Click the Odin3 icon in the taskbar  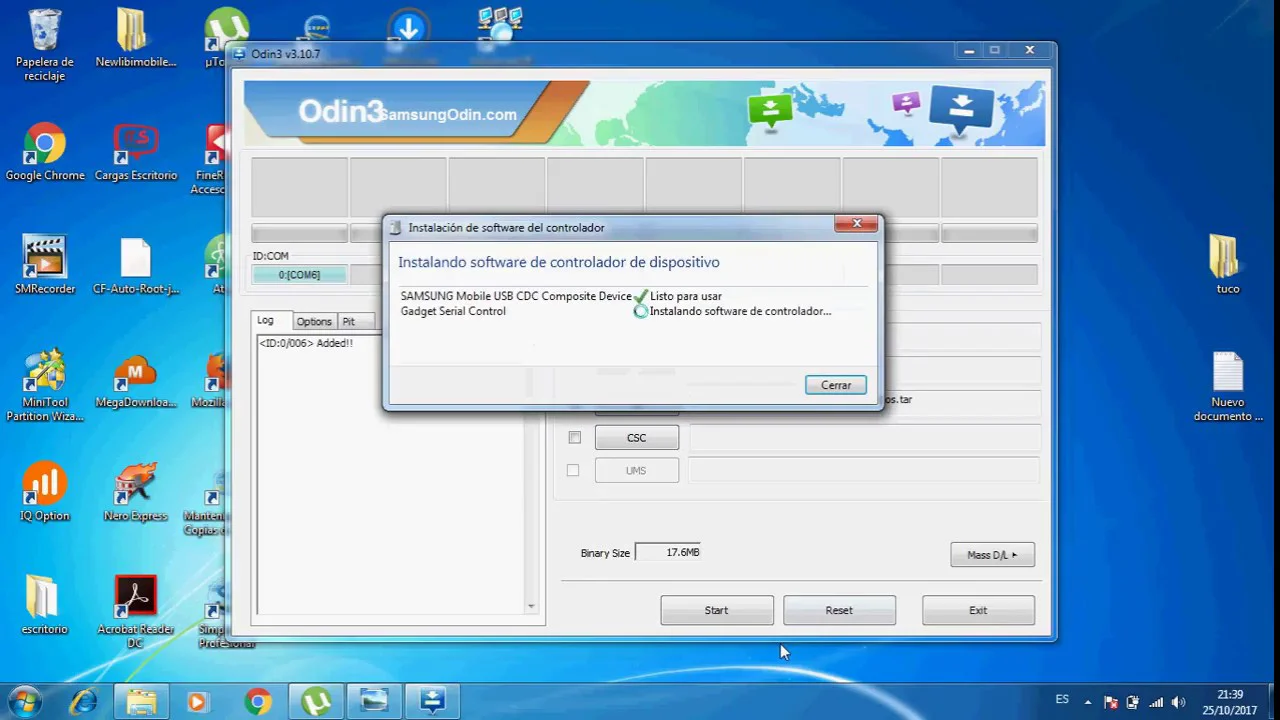(x=433, y=701)
